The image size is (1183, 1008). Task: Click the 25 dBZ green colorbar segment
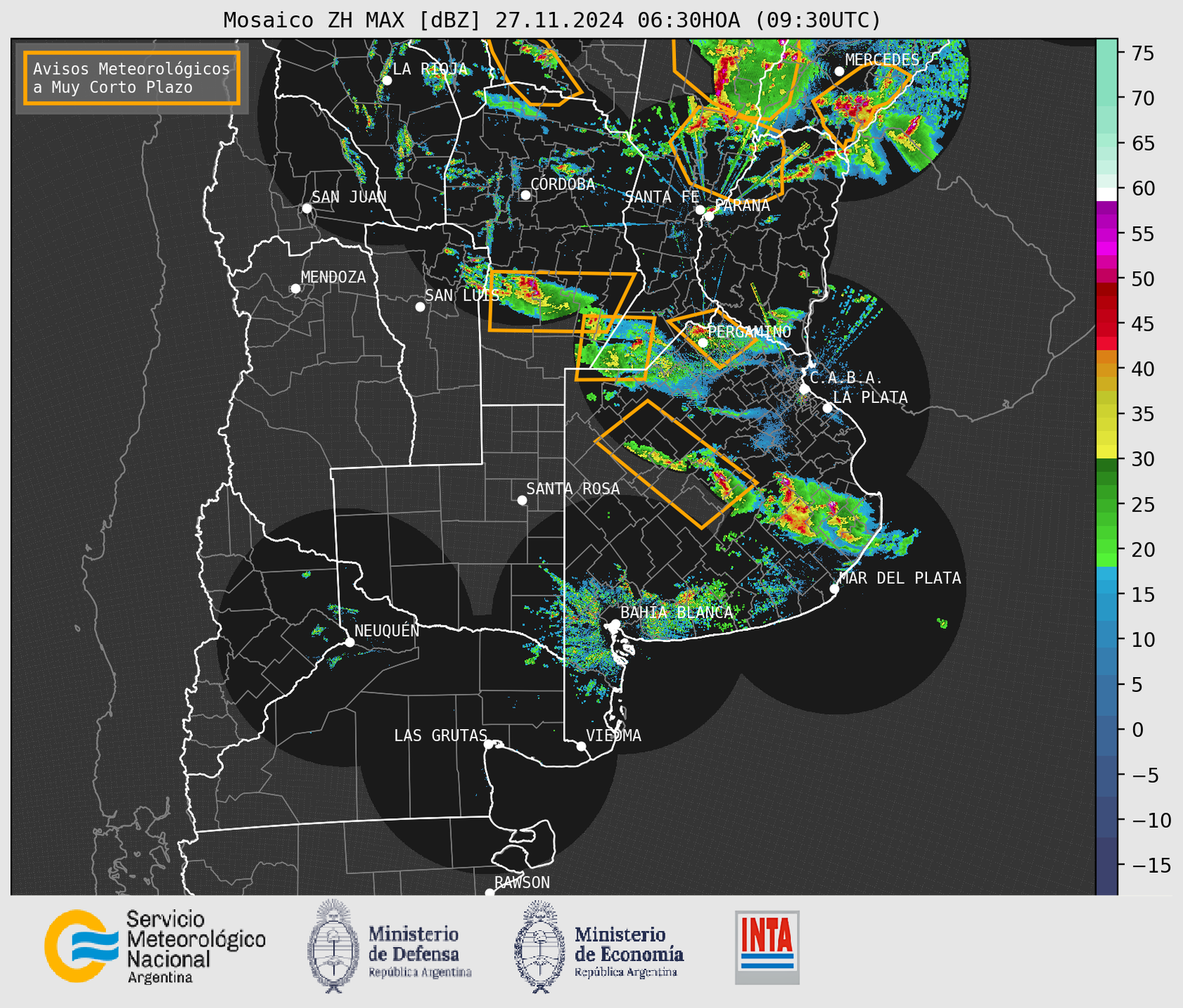tap(1107, 505)
